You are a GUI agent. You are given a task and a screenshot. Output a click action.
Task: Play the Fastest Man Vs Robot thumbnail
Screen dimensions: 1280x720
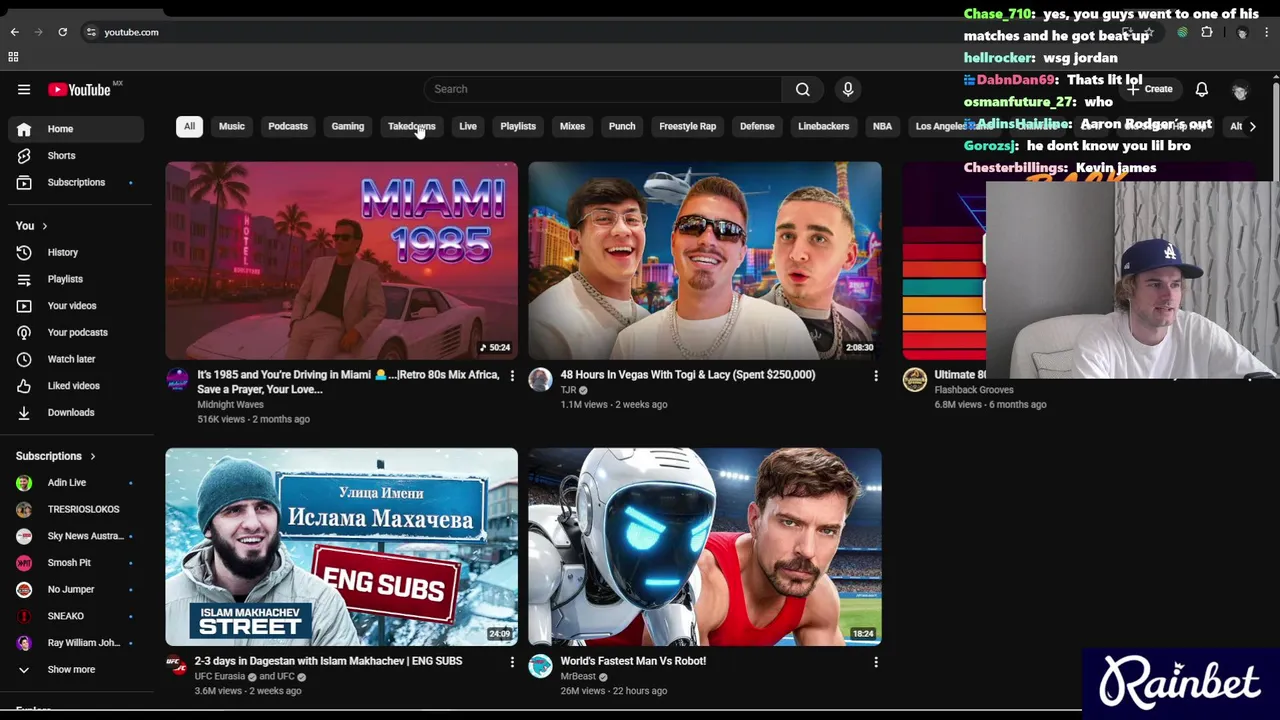click(705, 546)
